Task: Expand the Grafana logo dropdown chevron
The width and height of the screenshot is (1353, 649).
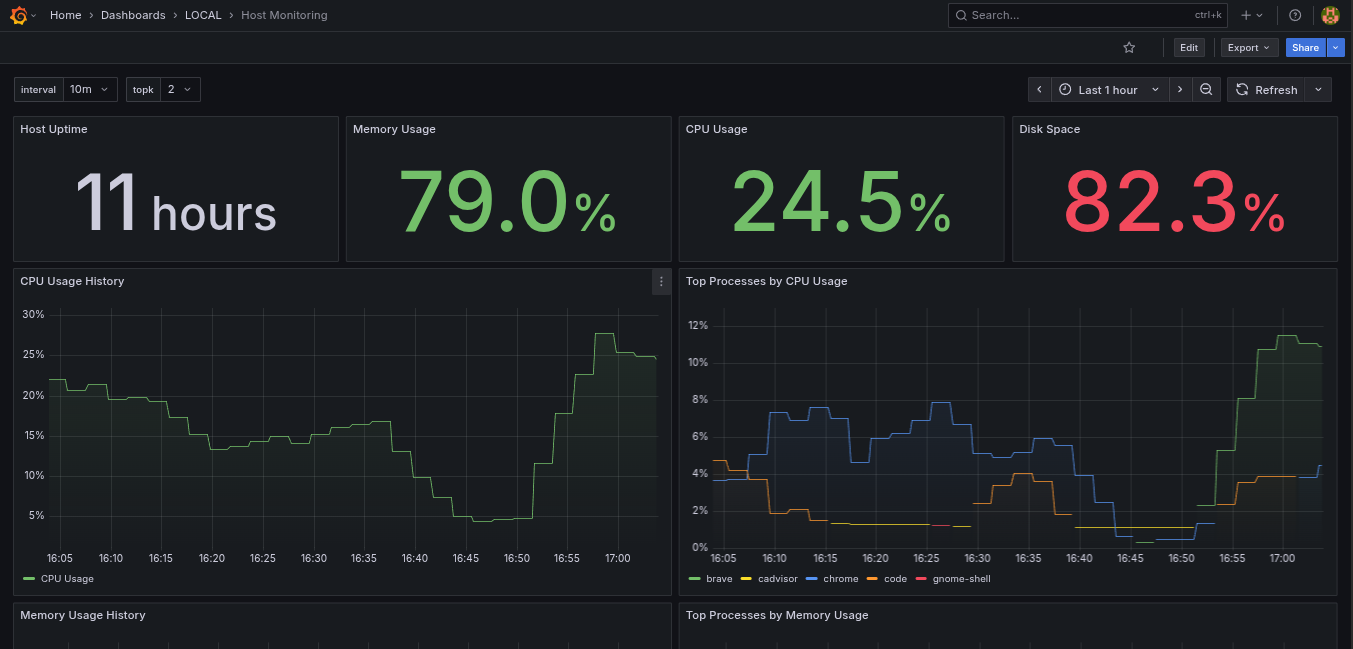Action: tap(33, 16)
